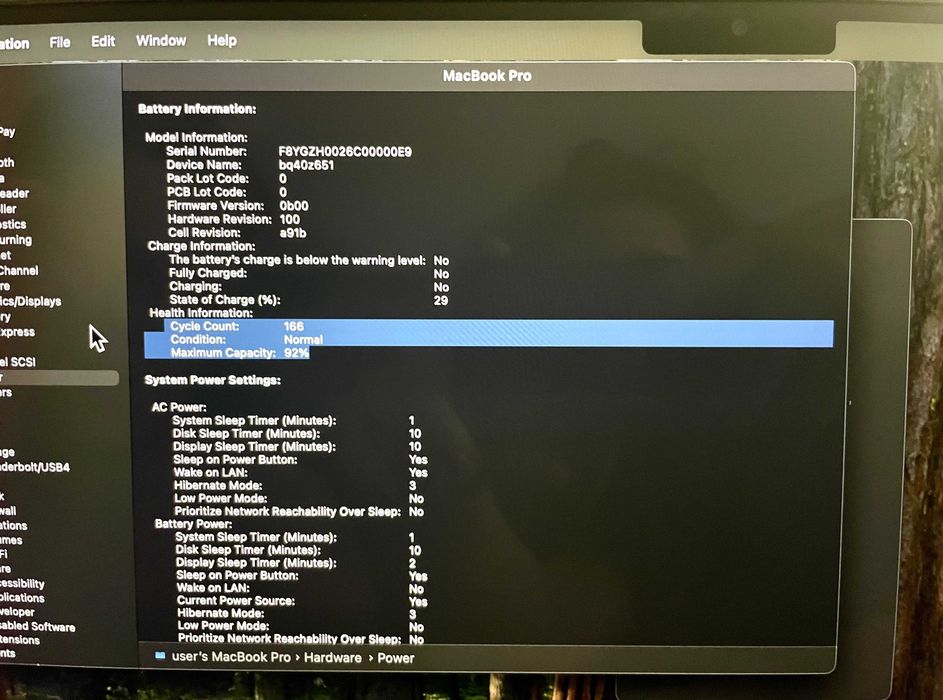
Task: Click the Charging: row label
Action: [x=195, y=286]
